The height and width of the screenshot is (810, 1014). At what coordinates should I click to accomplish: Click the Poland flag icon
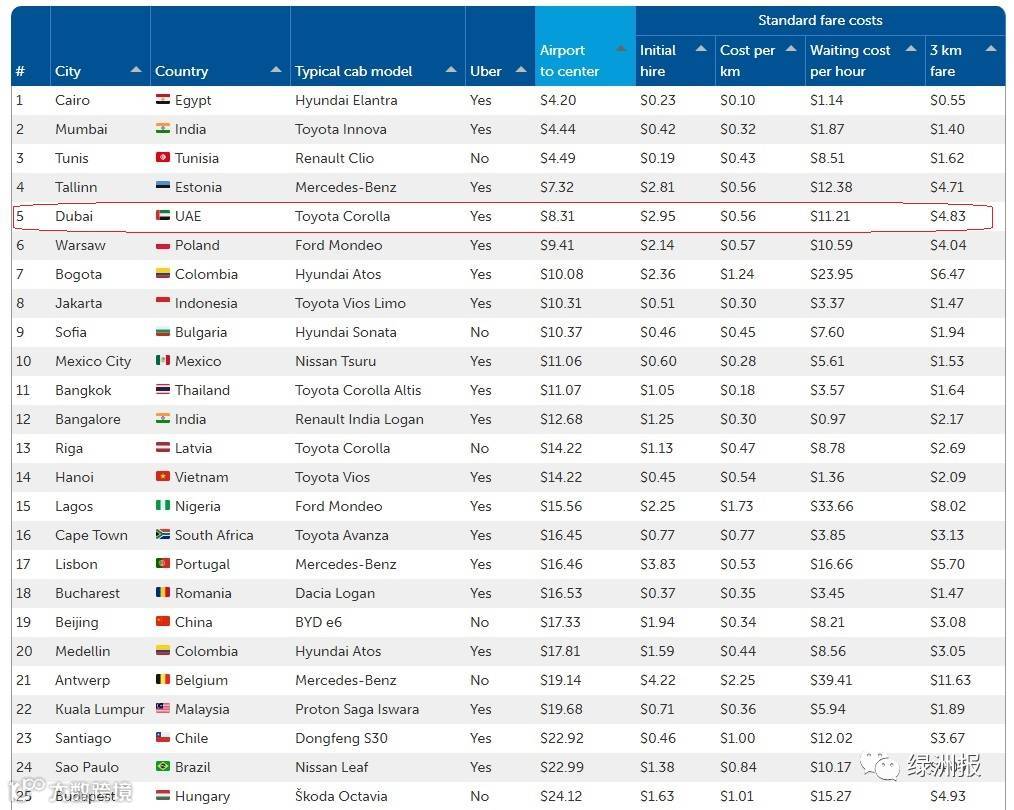click(163, 245)
